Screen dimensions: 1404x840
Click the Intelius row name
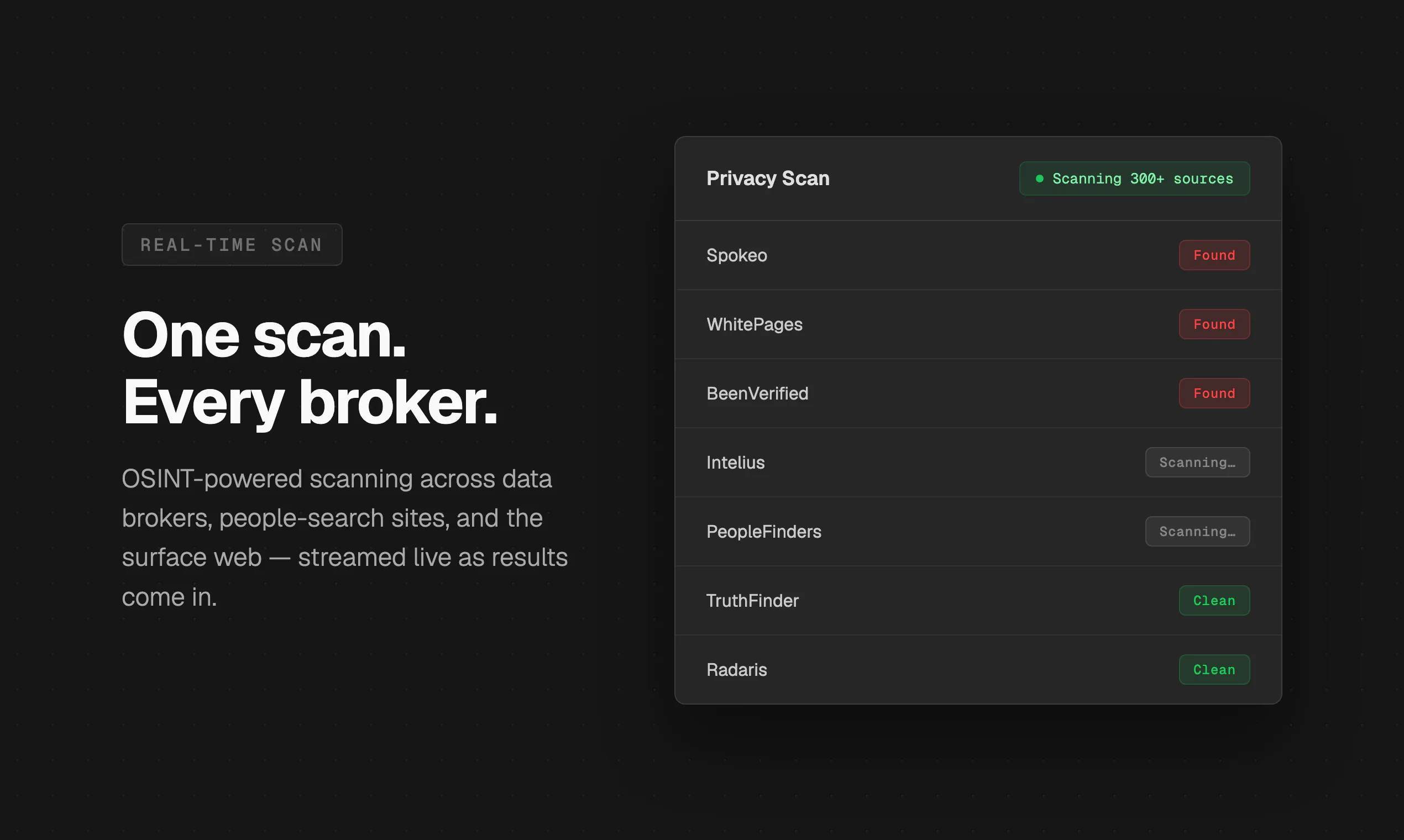[x=735, y=463]
